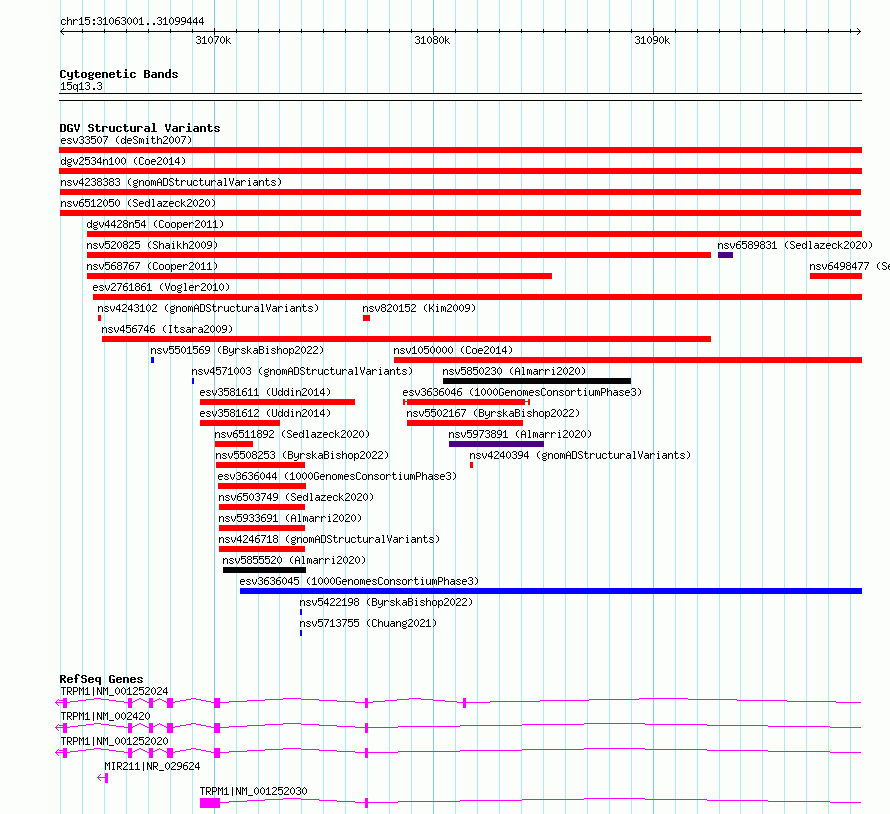Select the esv3581612 (Uddin2014) label
Image resolution: width=890 pixels, height=814 pixels.
tap(265, 413)
